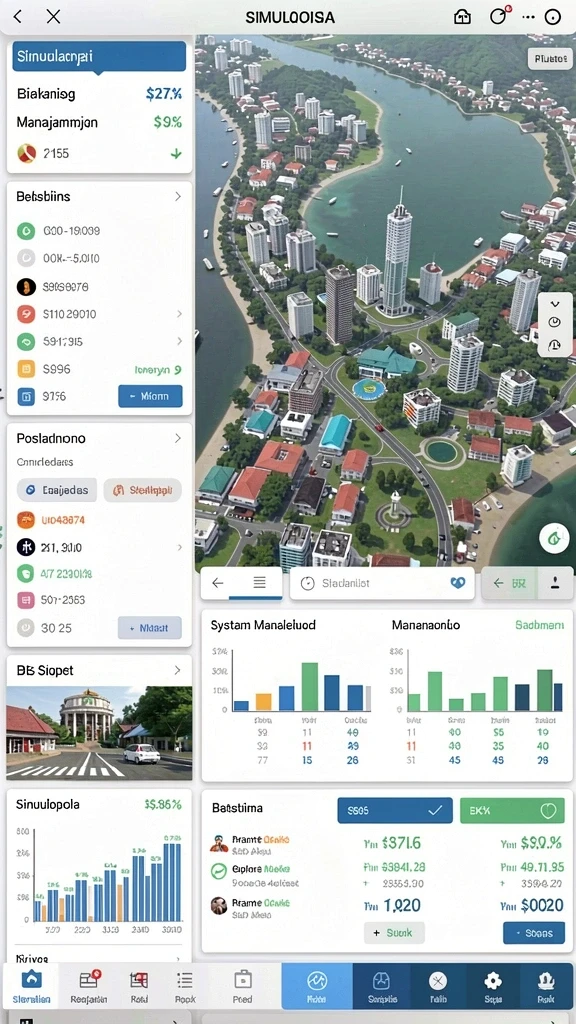
Task: Collapse map sidebar with down chevron
Action: [x=555, y=304]
